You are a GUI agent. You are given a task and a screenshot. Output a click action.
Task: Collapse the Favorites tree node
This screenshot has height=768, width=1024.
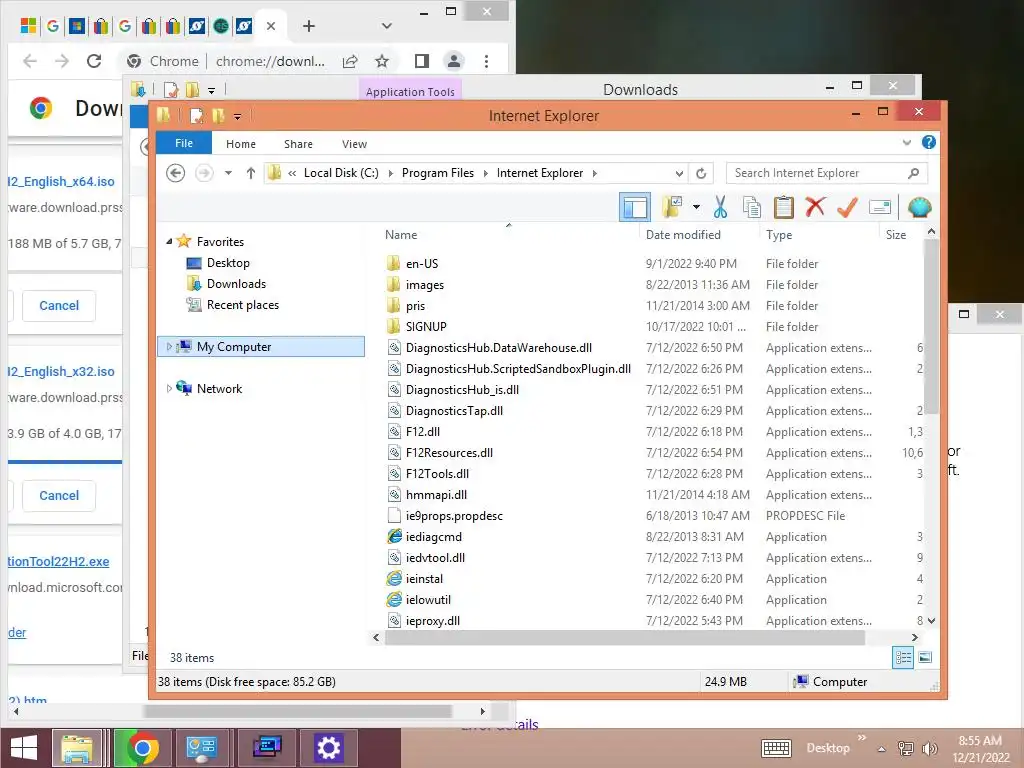[169, 242]
